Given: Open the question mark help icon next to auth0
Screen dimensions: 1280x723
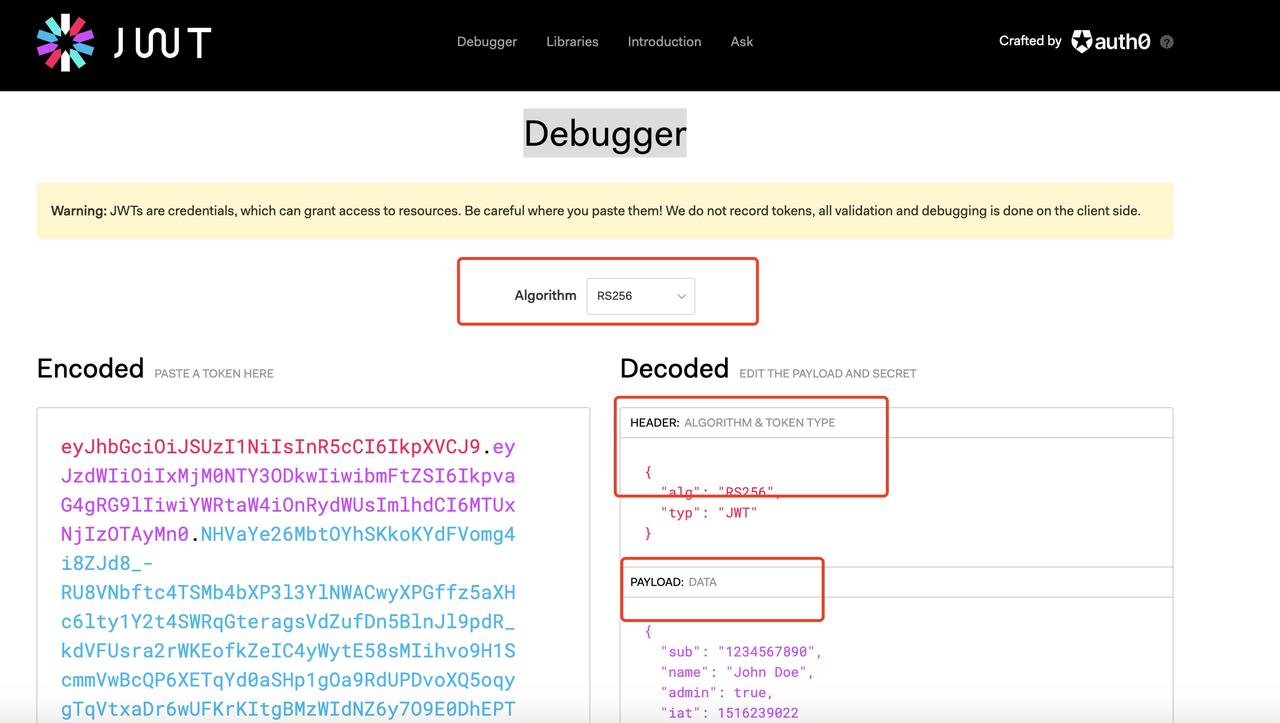Looking at the screenshot, I should [1166, 41].
